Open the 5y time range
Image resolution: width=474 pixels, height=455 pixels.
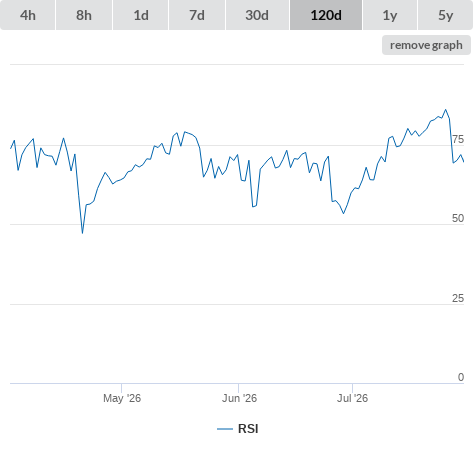coord(445,15)
